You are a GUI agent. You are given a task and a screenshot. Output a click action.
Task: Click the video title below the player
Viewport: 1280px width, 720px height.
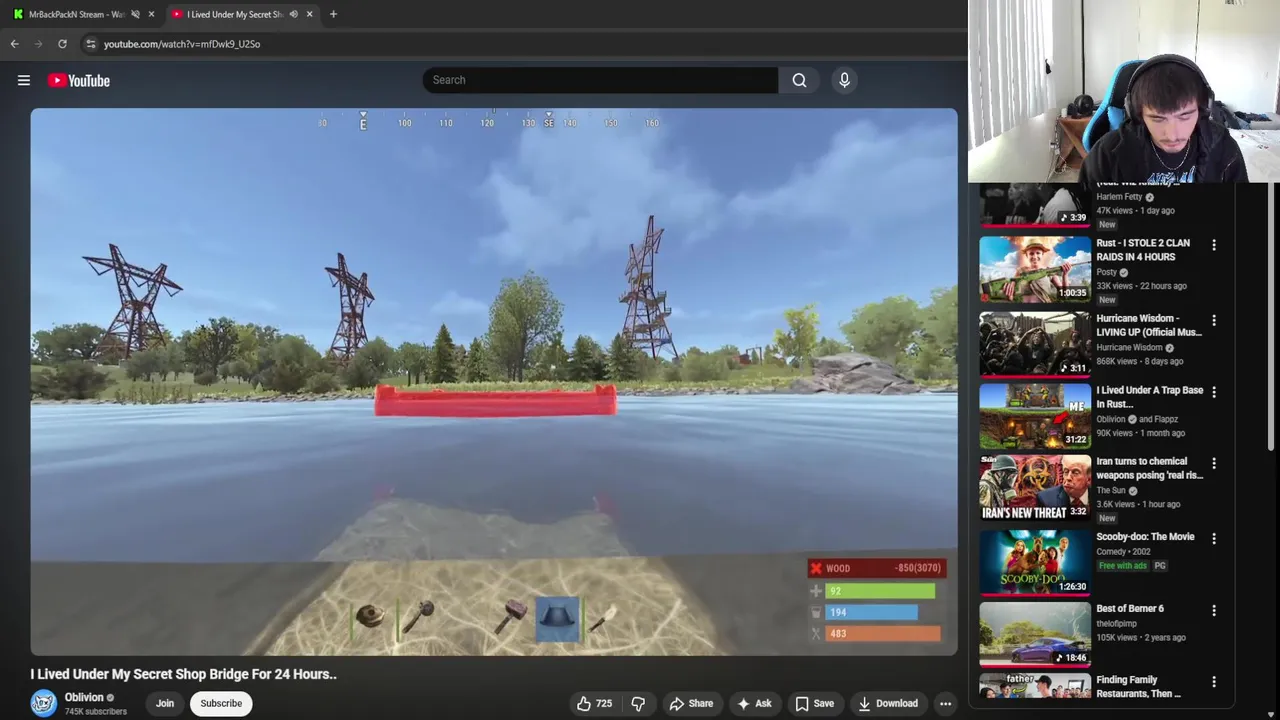[x=183, y=674]
